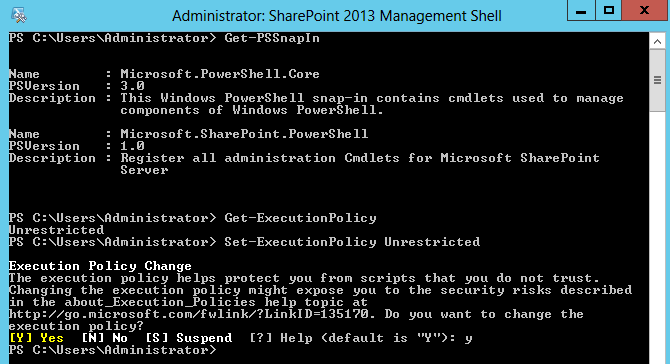Minimize the Management Shell window
670x364 pixels.
coord(581,11)
